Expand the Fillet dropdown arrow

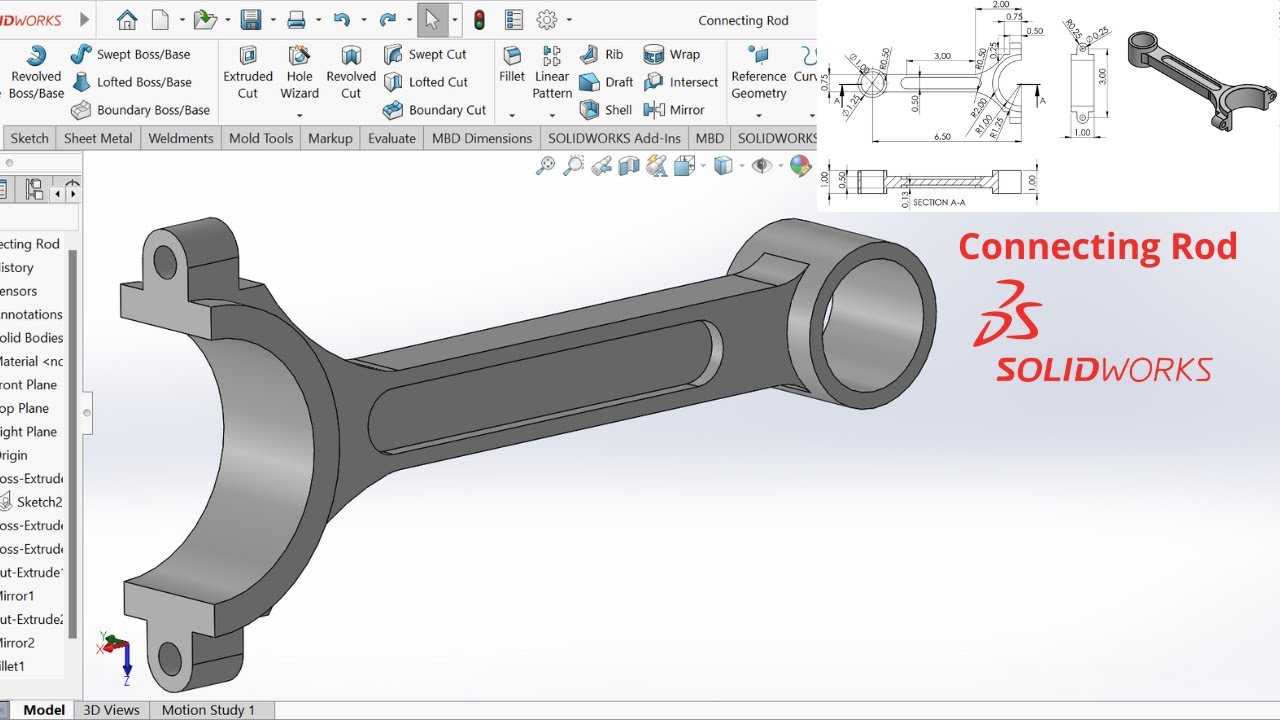click(512, 115)
